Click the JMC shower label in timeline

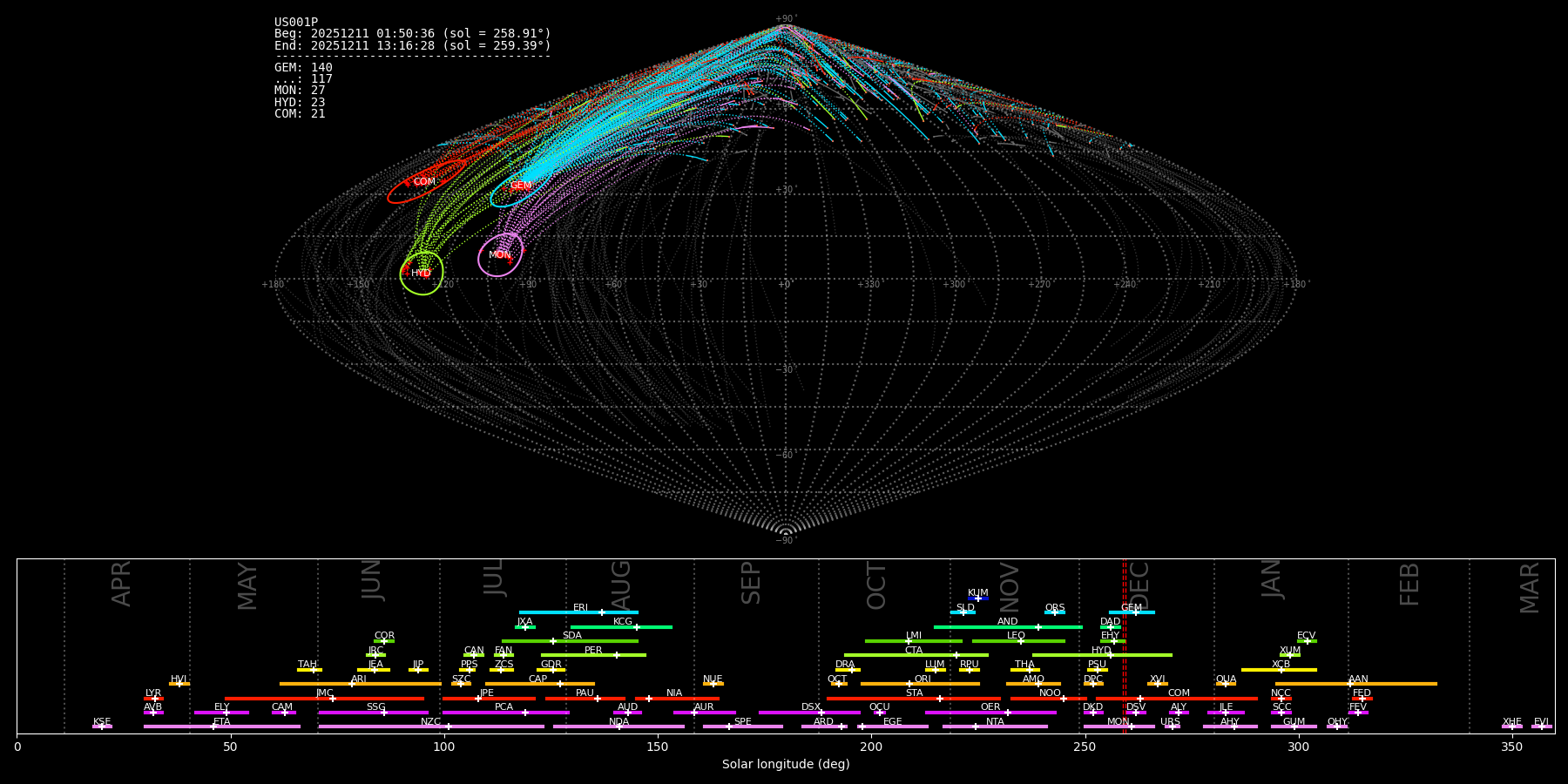click(x=325, y=693)
